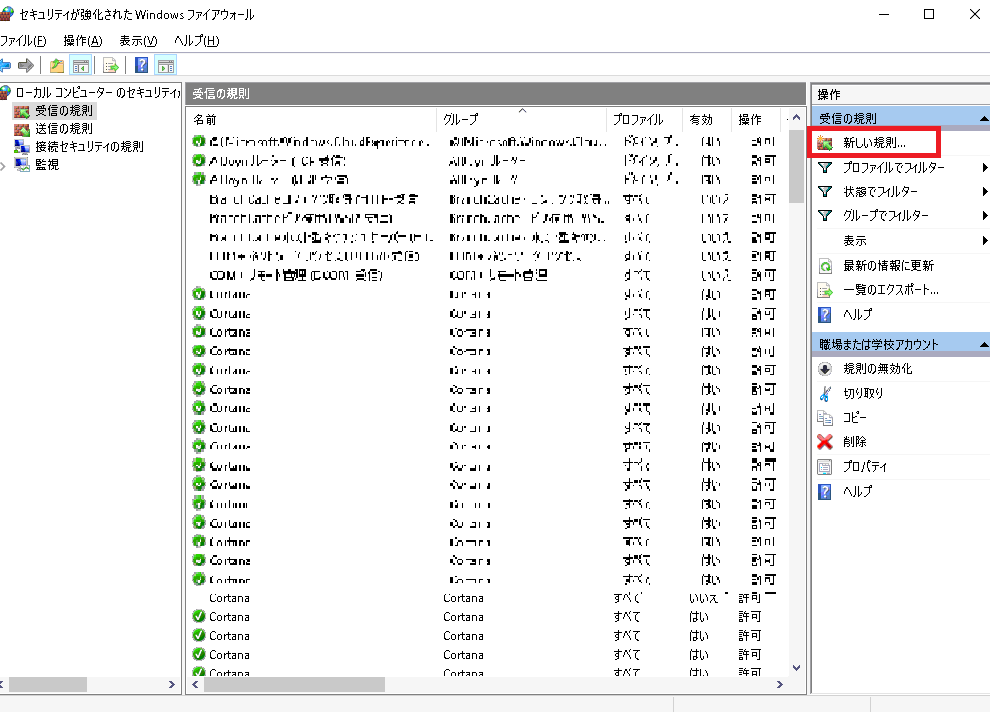
Task: Click 新しい規則... in the actions pane
Action: point(874,143)
